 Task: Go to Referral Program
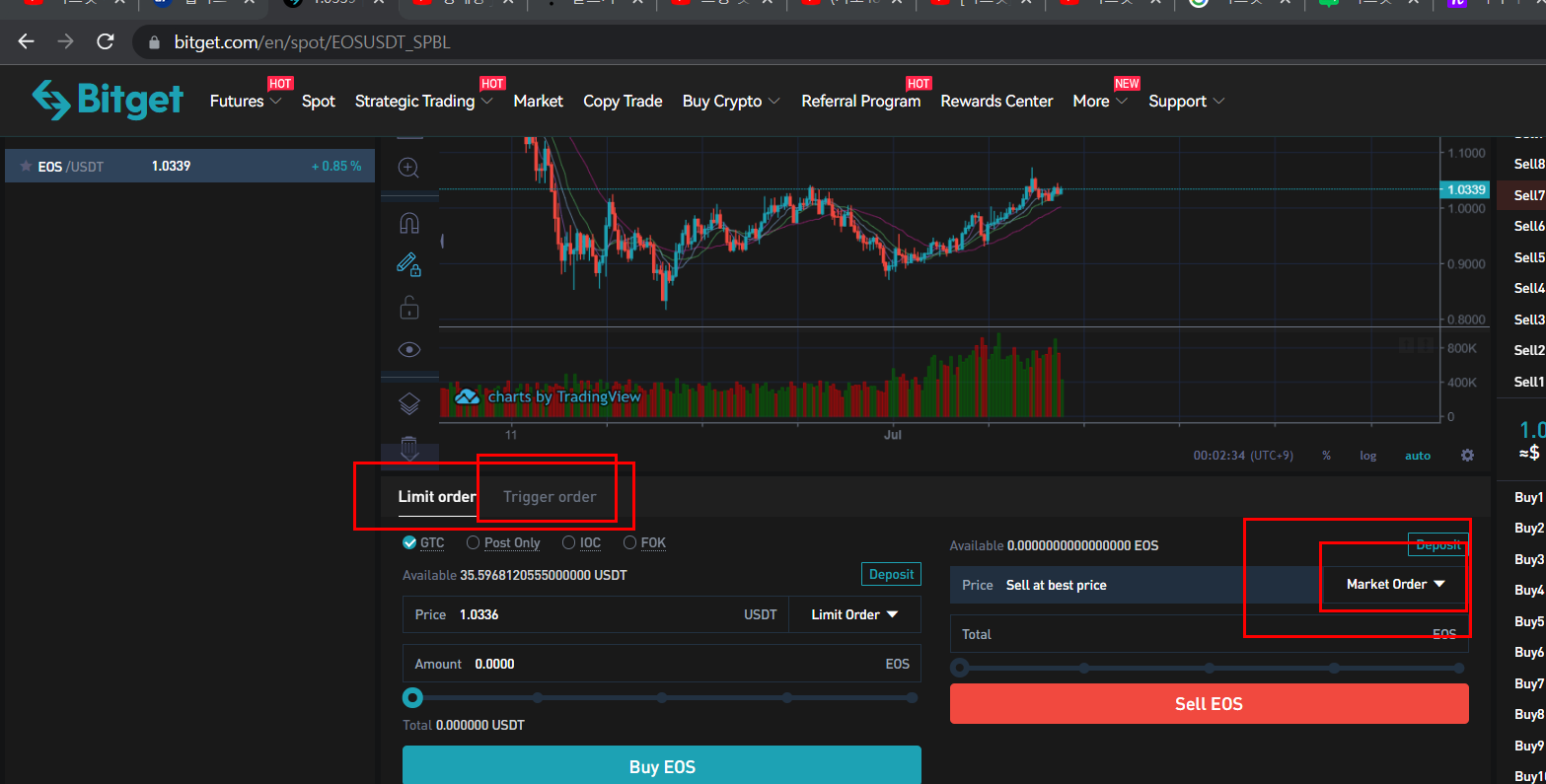click(x=860, y=101)
